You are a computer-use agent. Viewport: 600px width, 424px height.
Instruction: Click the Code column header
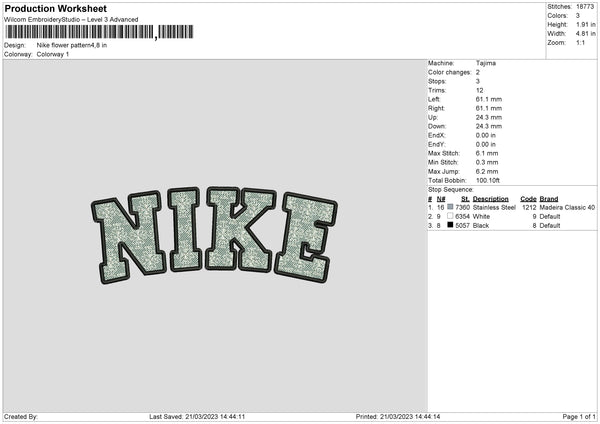(528, 199)
